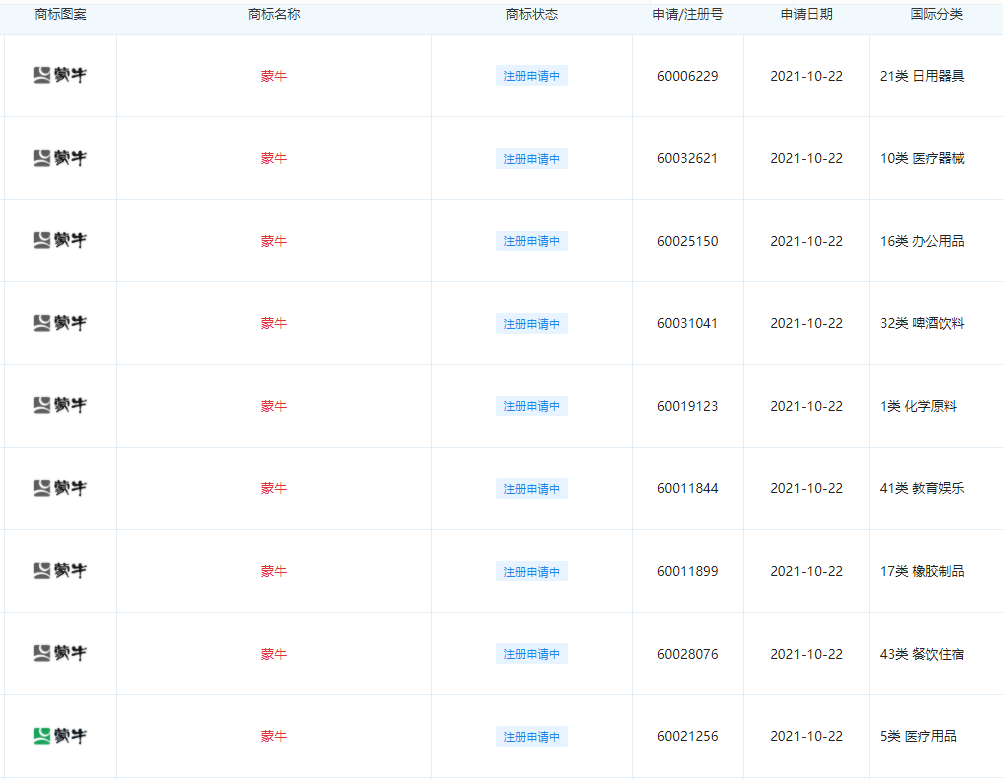
Task: Select date 2021-10-22 in row 60025150
Action: [807, 241]
